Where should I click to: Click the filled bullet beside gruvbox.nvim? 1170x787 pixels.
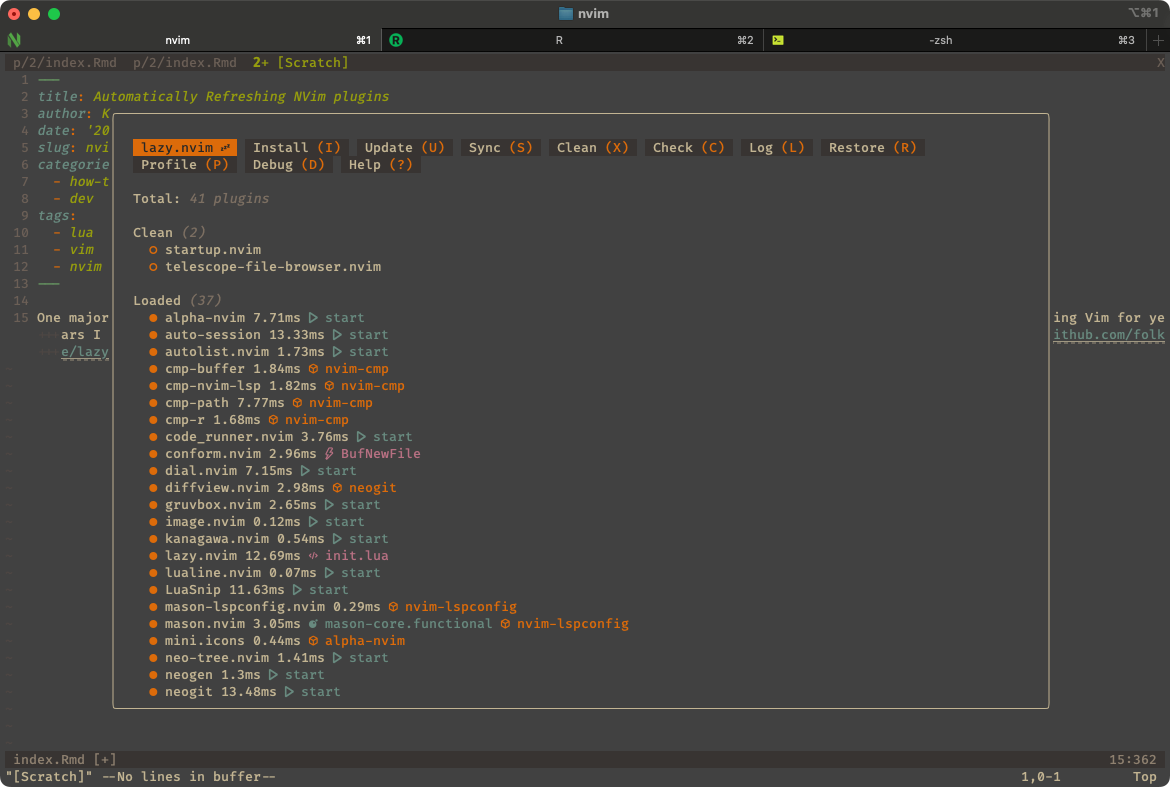[153, 505]
